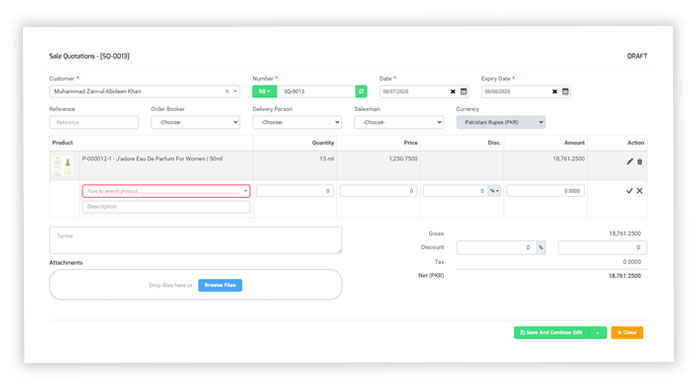Click the Save And Continue Edit button
The height and width of the screenshot is (390, 699).
pos(551,333)
